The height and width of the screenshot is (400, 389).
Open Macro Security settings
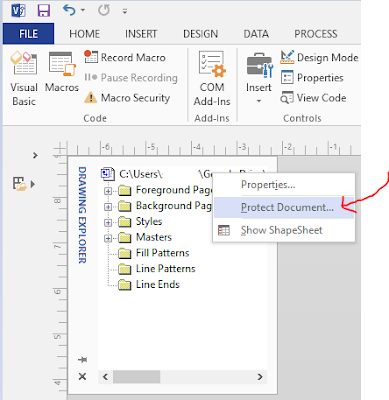pos(127,98)
